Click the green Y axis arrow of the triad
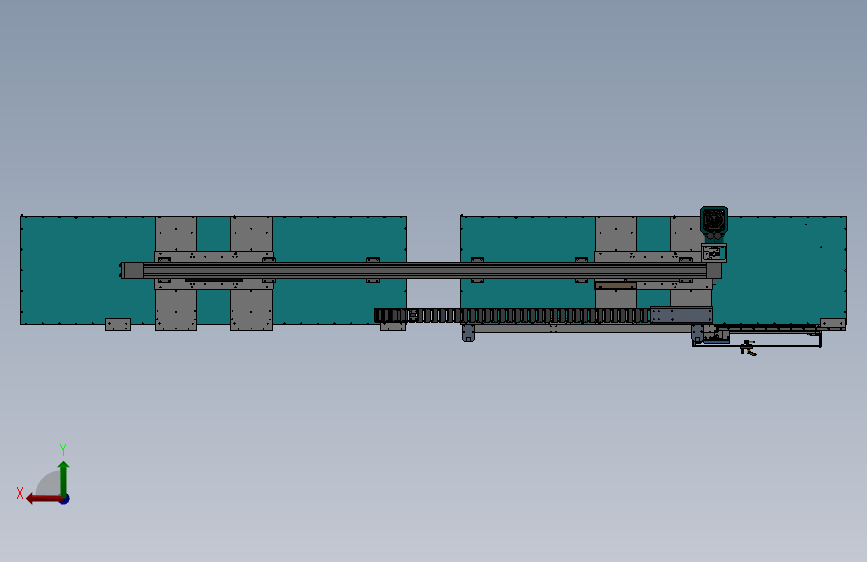The height and width of the screenshot is (562, 867). 64,478
